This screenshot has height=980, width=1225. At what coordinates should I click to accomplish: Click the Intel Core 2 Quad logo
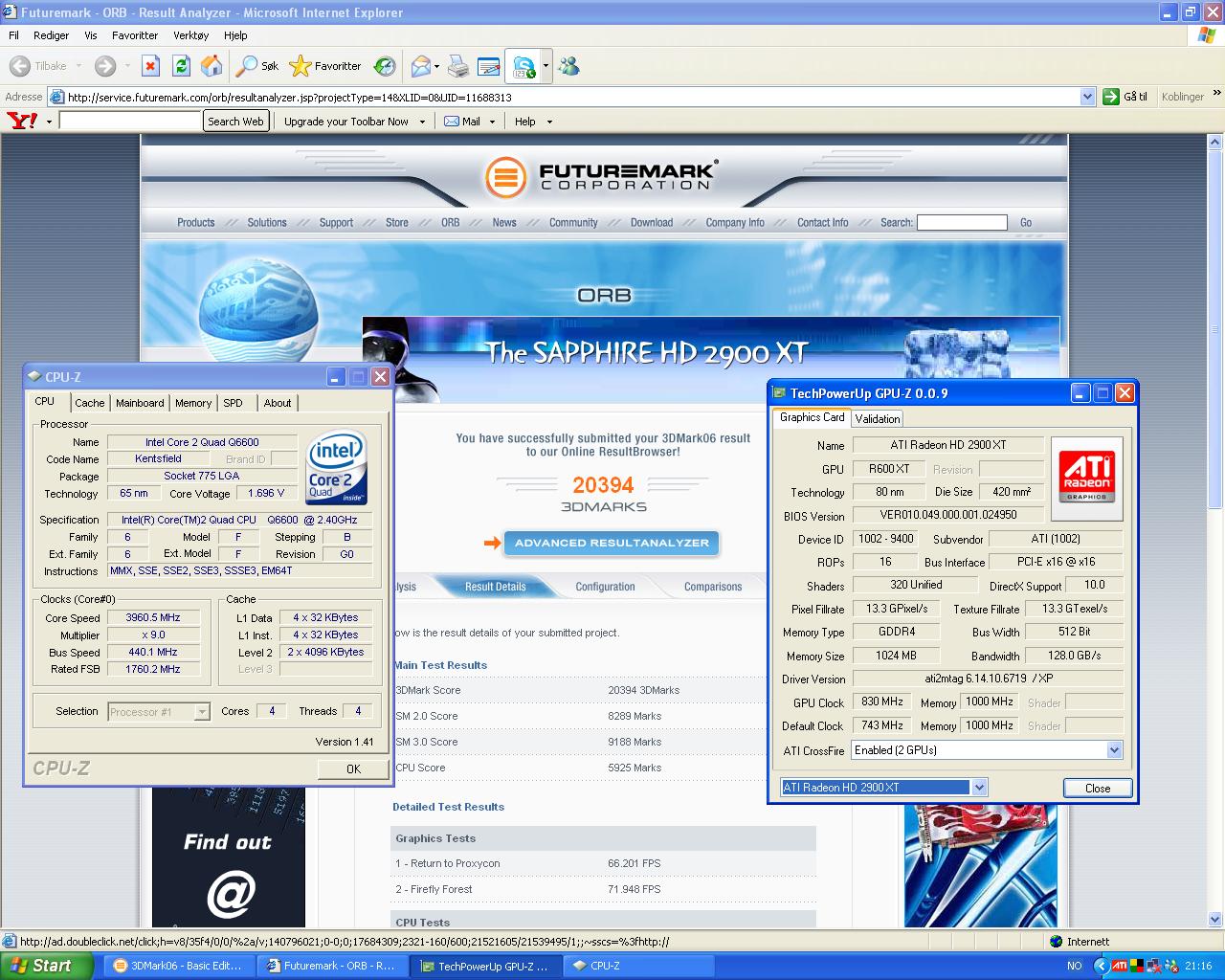[336, 469]
